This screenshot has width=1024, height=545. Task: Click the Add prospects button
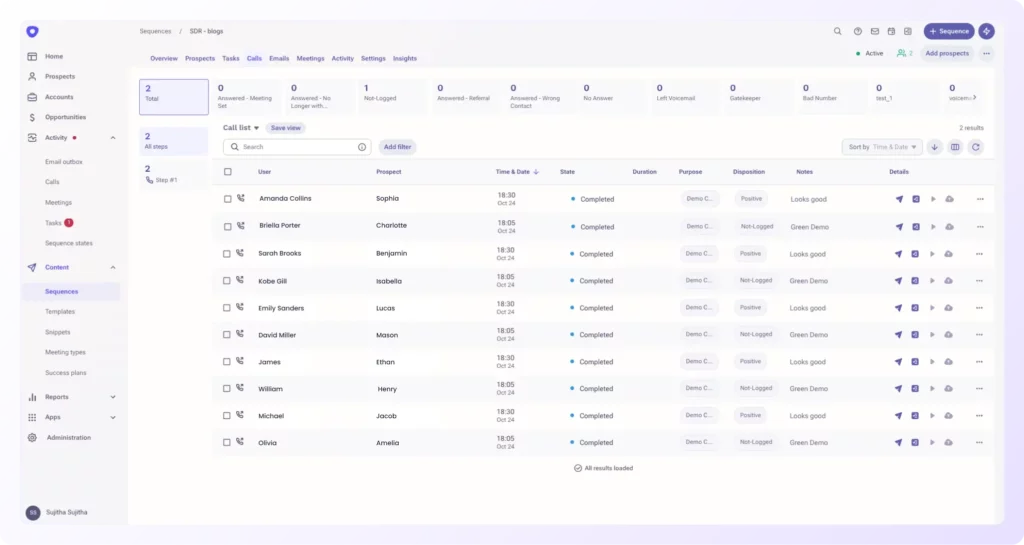click(x=946, y=53)
